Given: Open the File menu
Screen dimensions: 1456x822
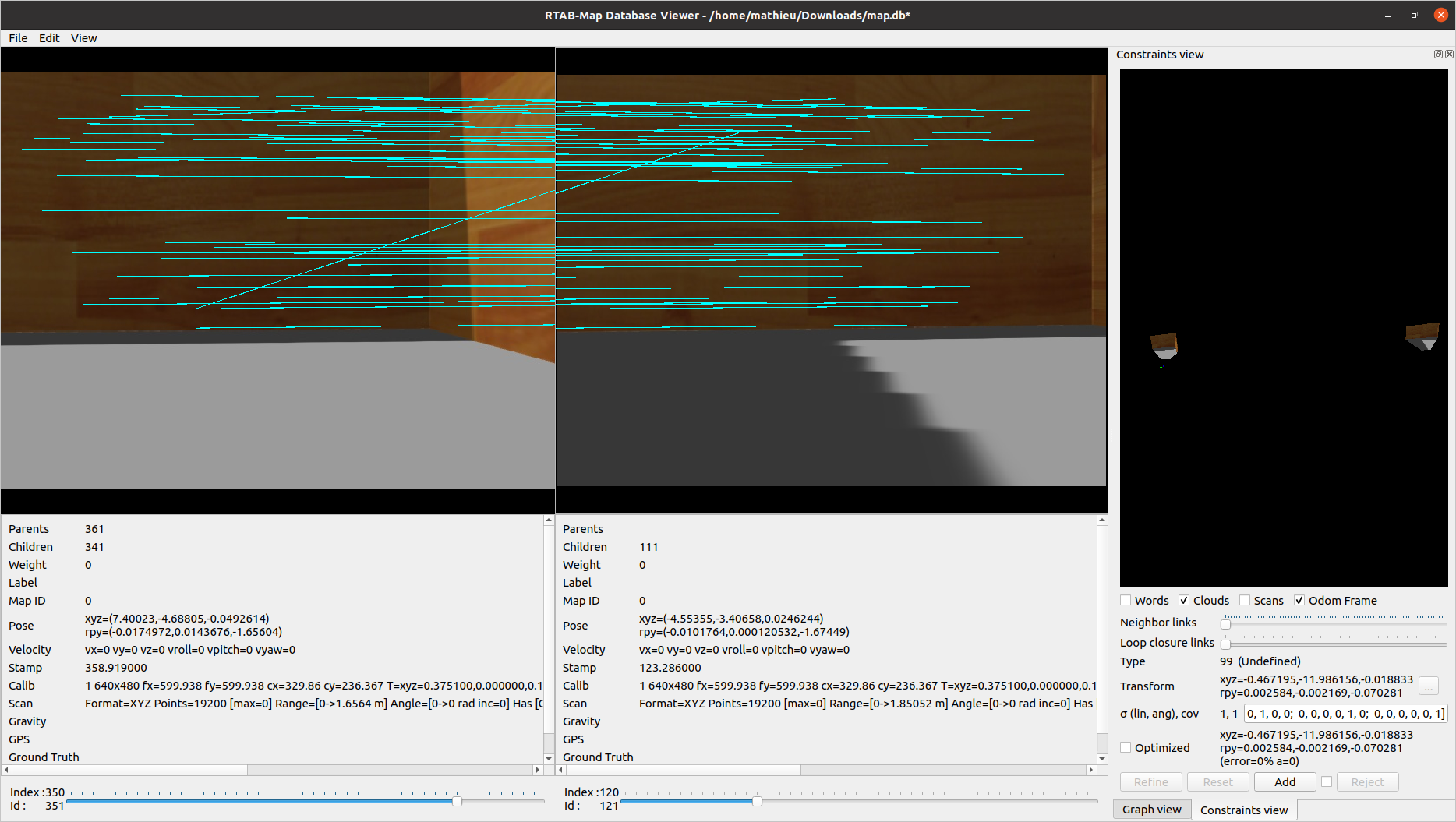Looking at the screenshot, I should pos(18,38).
